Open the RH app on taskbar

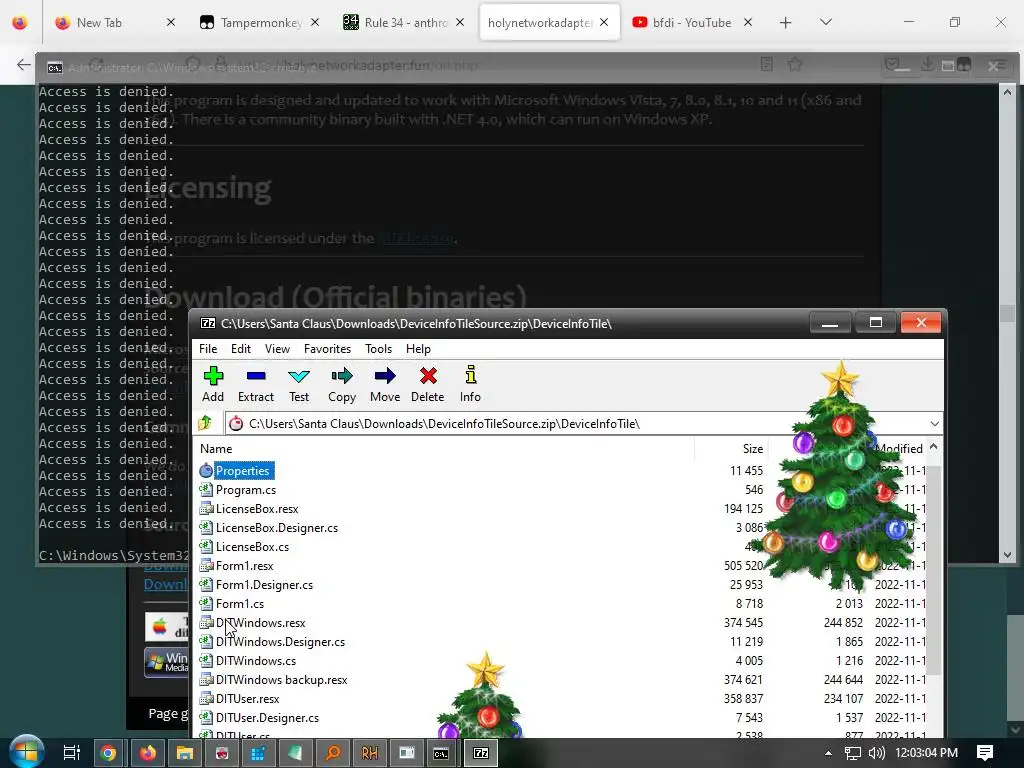[370, 752]
